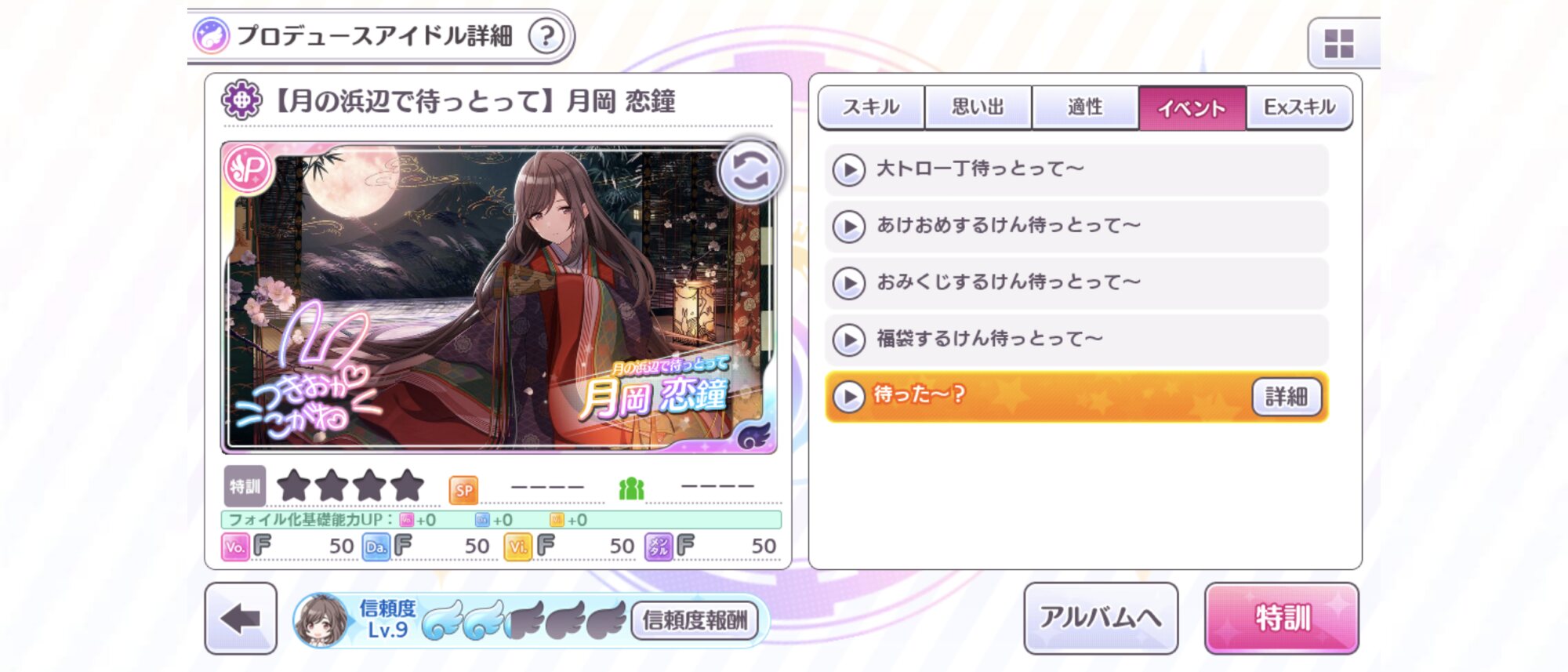1568x672 pixels.
Task: Play the 大トロ一丁待っとって〜 event
Action: (1076, 169)
